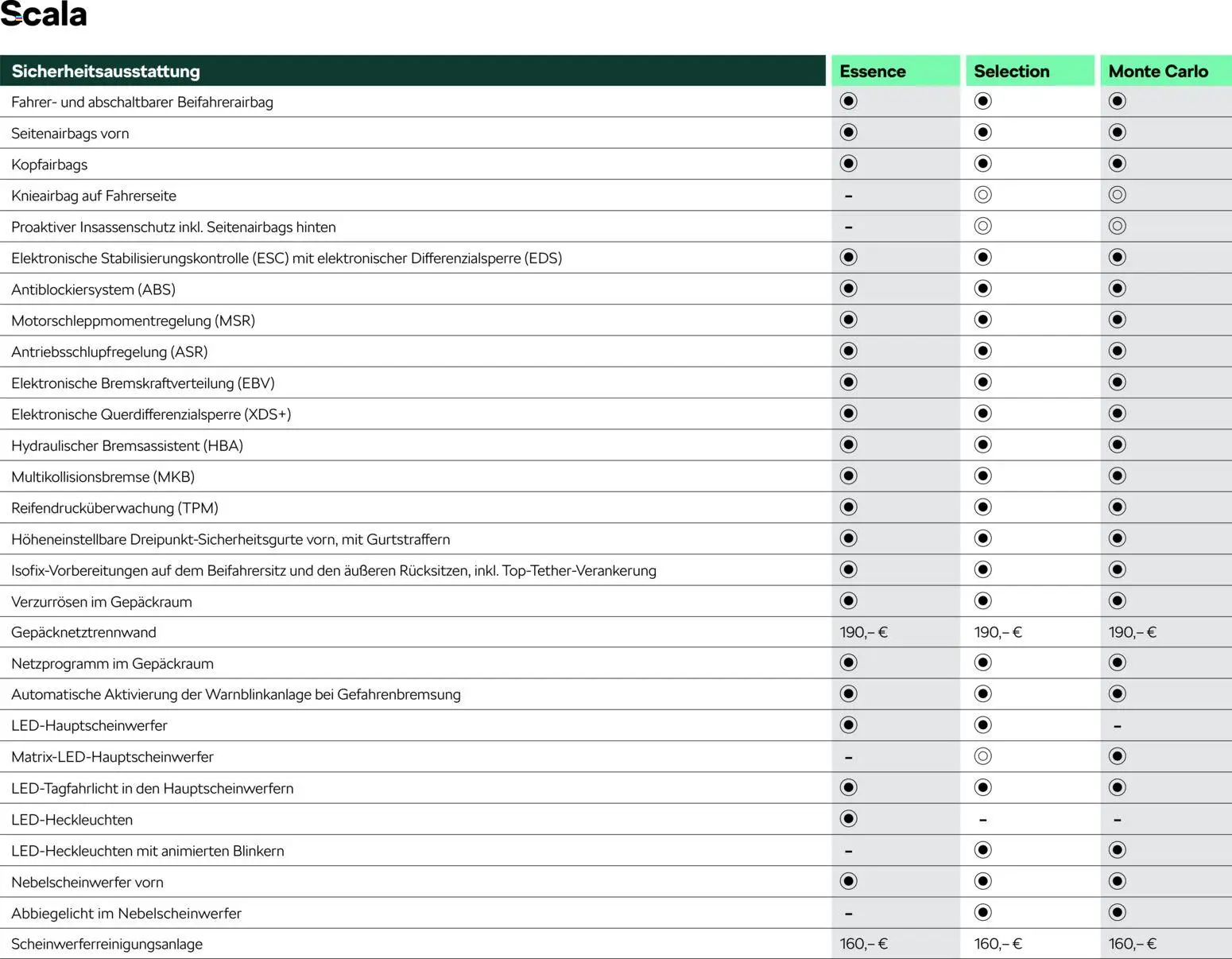Image resolution: width=1232 pixels, height=959 pixels.
Task: Click Monte Carlo icon for Multikollisionsbremse (MKB)
Action: [x=1117, y=476]
